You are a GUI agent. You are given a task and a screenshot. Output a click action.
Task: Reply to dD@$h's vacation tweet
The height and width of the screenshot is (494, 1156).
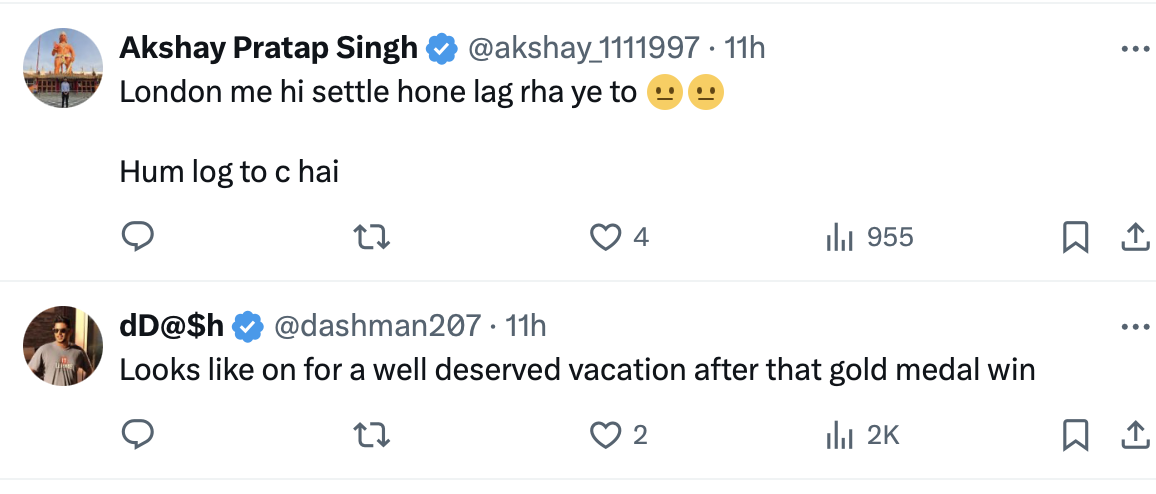click(x=137, y=435)
